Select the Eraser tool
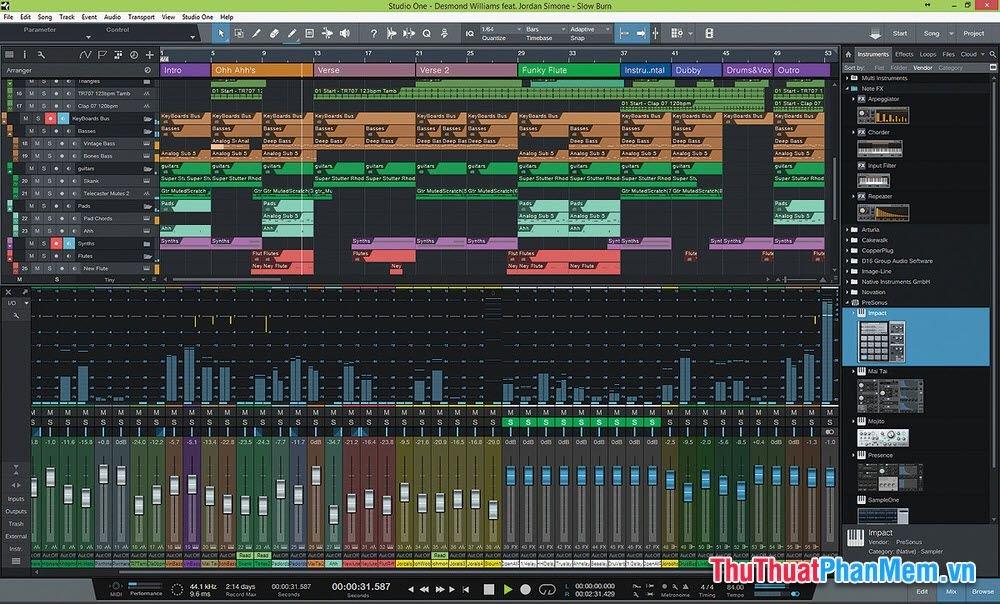 (x=274, y=33)
